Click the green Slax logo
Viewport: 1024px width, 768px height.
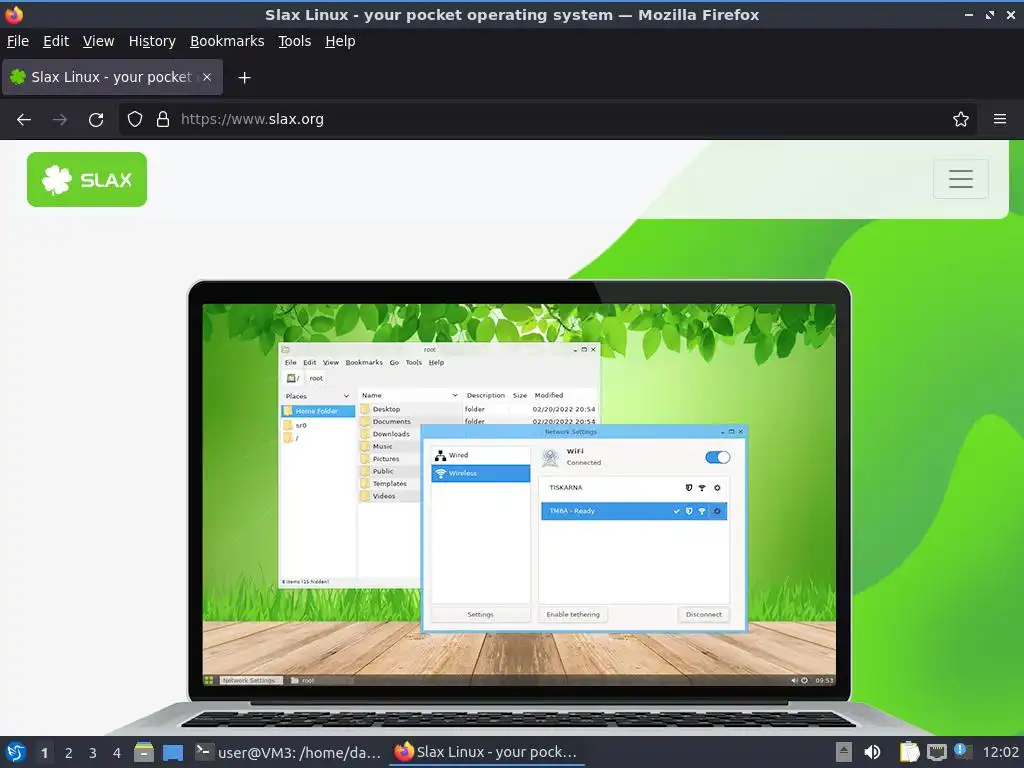coord(87,180)
